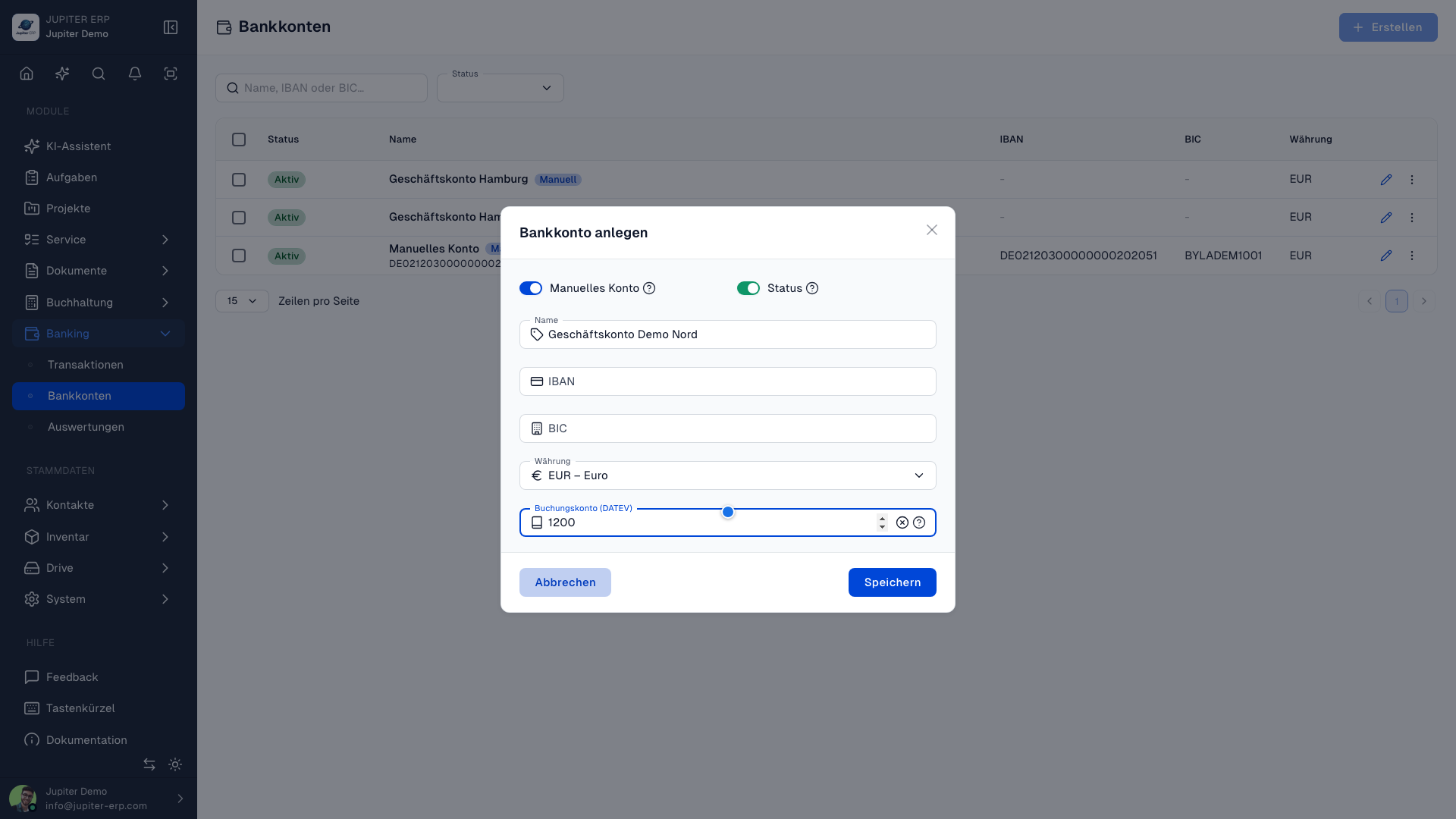Click the Speichern button
1456x819 pixels.
pyautogui.click(x=893, y=582)
